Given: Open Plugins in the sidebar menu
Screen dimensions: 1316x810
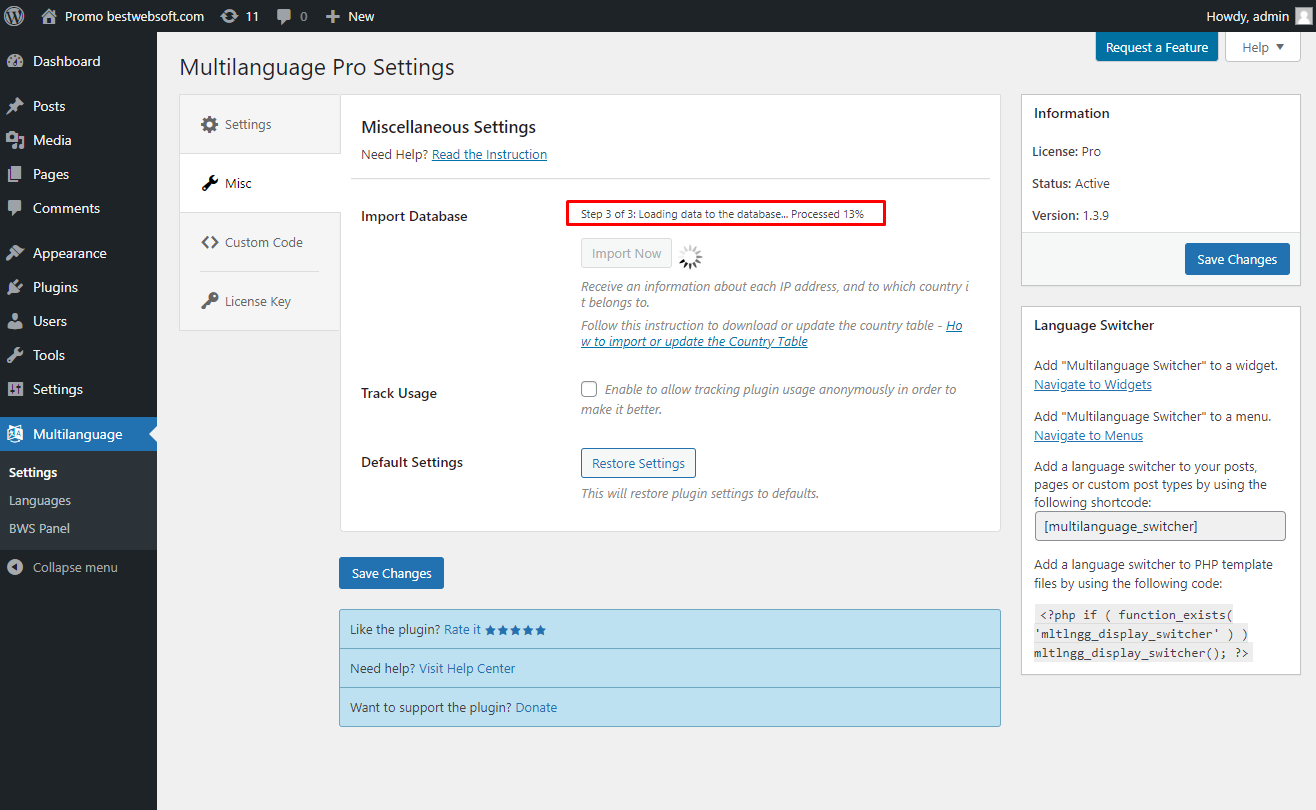Looking at the screenshot, I should pos(78,287).
